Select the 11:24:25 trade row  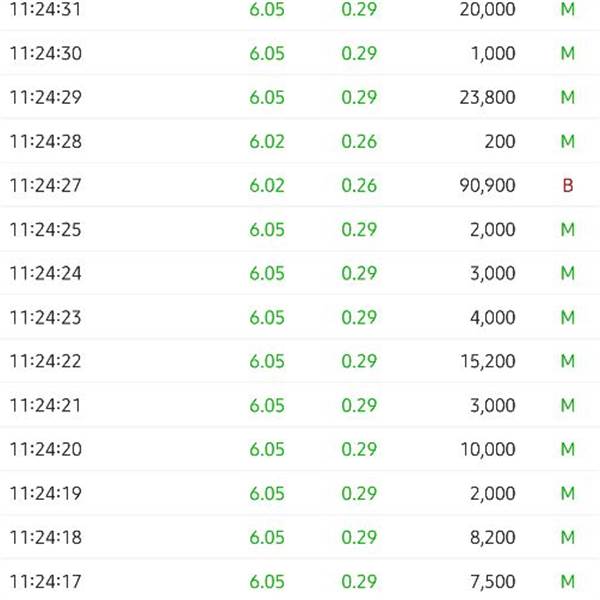(300, 229)
